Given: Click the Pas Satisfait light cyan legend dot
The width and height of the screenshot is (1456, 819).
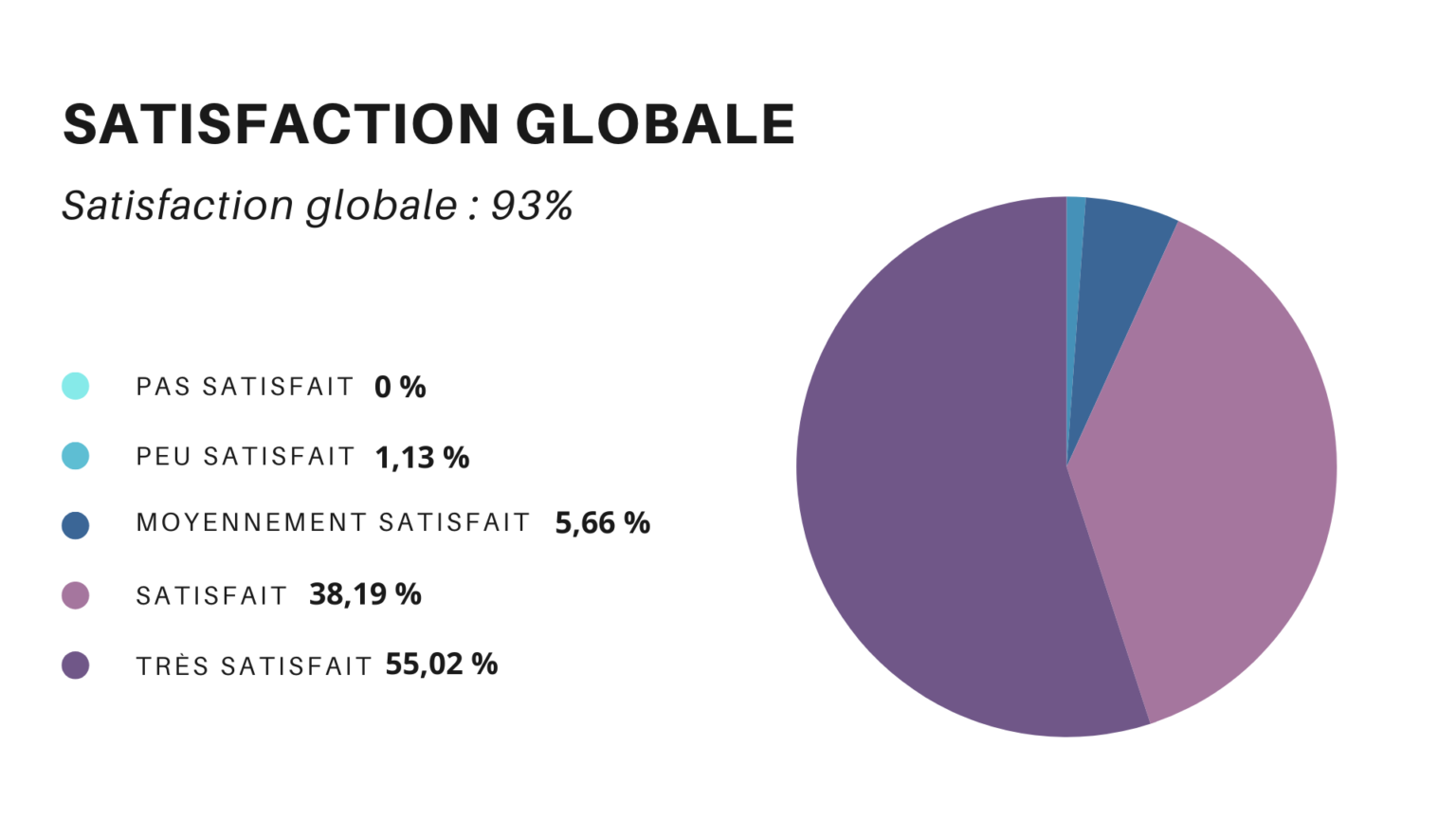Looking at the screenshot, I should point(75,386).
